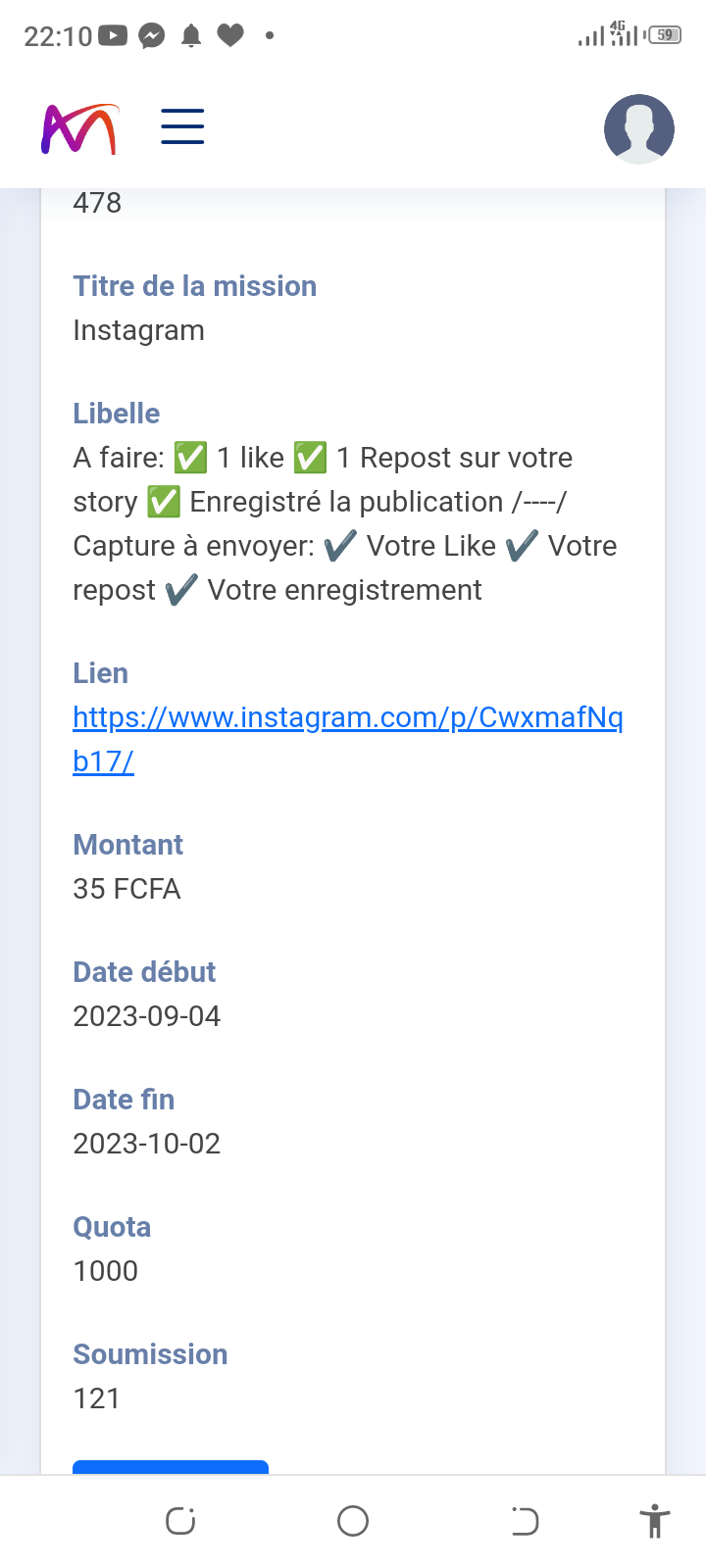Open the user profile avatar
706x1568 pixels.
point(639,128)
